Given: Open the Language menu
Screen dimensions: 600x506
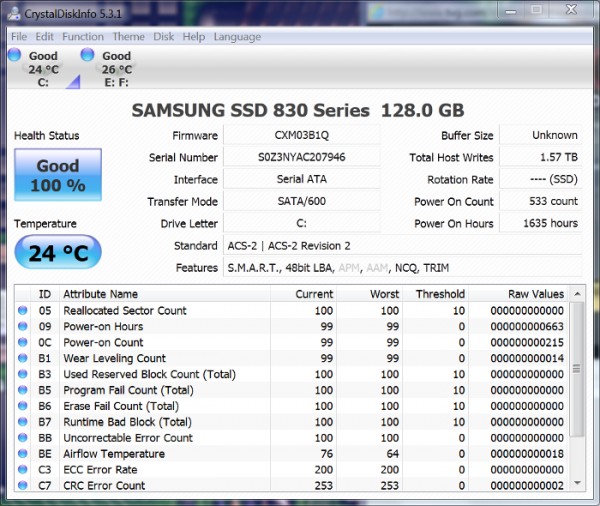Looking at the screenshot, I should tap(237, 37).
